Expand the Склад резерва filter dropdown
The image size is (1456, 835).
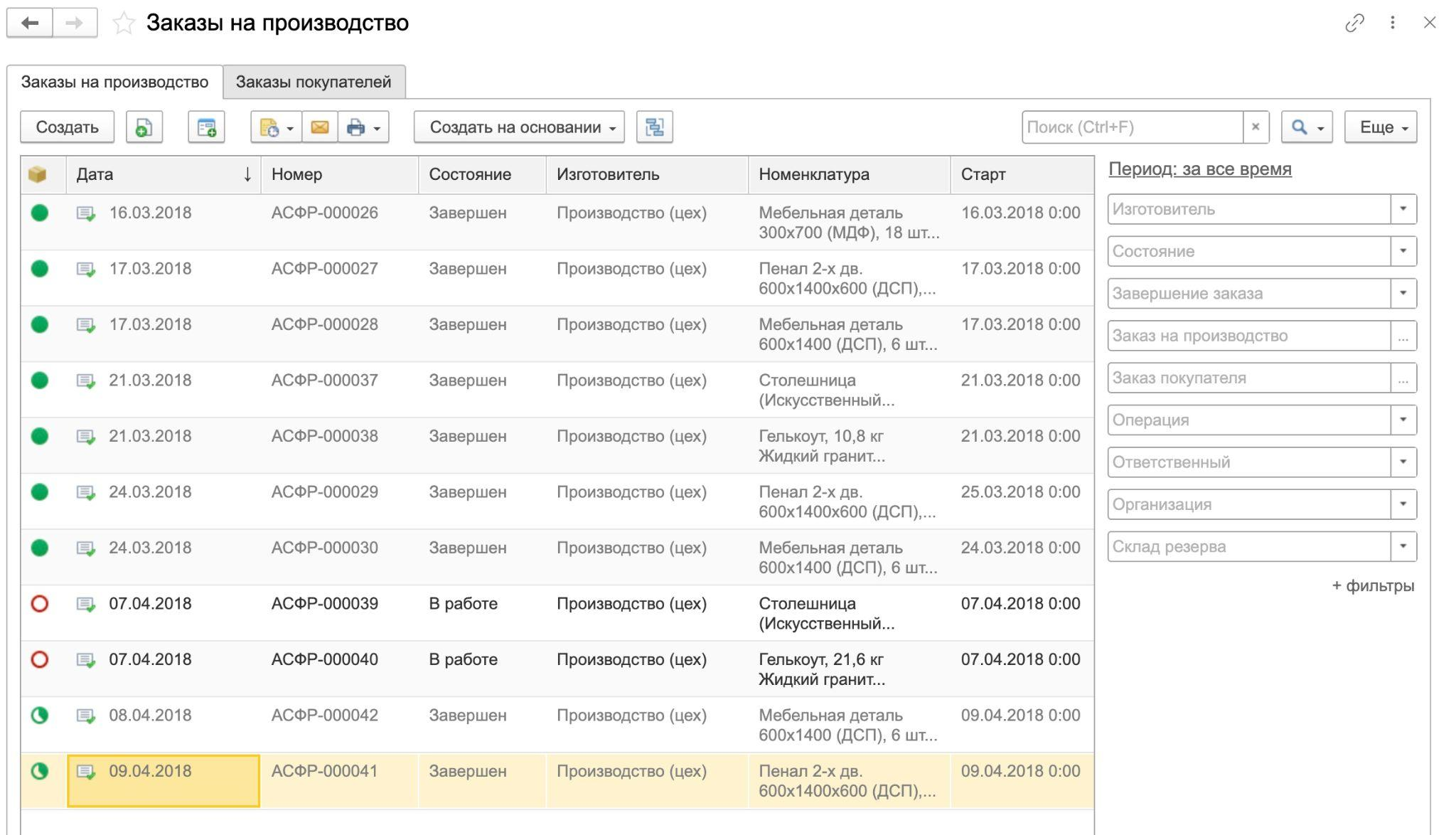click(x=1403, y=546)
